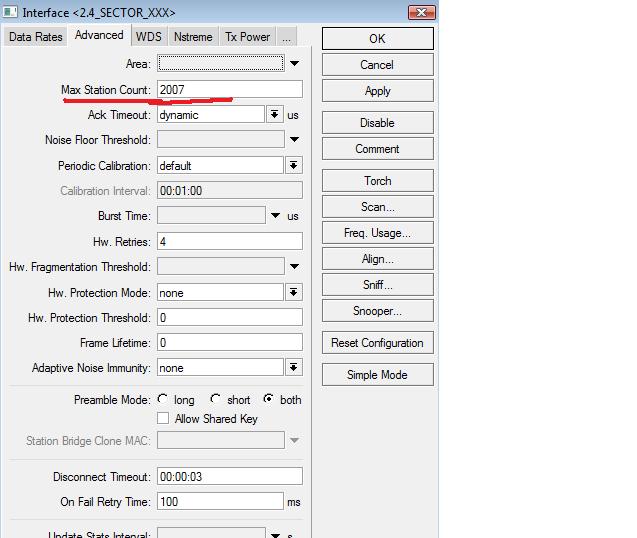Open the Adaptive Noise Immunity dropdown
637x538 pixels.
(x=294, y=368)
